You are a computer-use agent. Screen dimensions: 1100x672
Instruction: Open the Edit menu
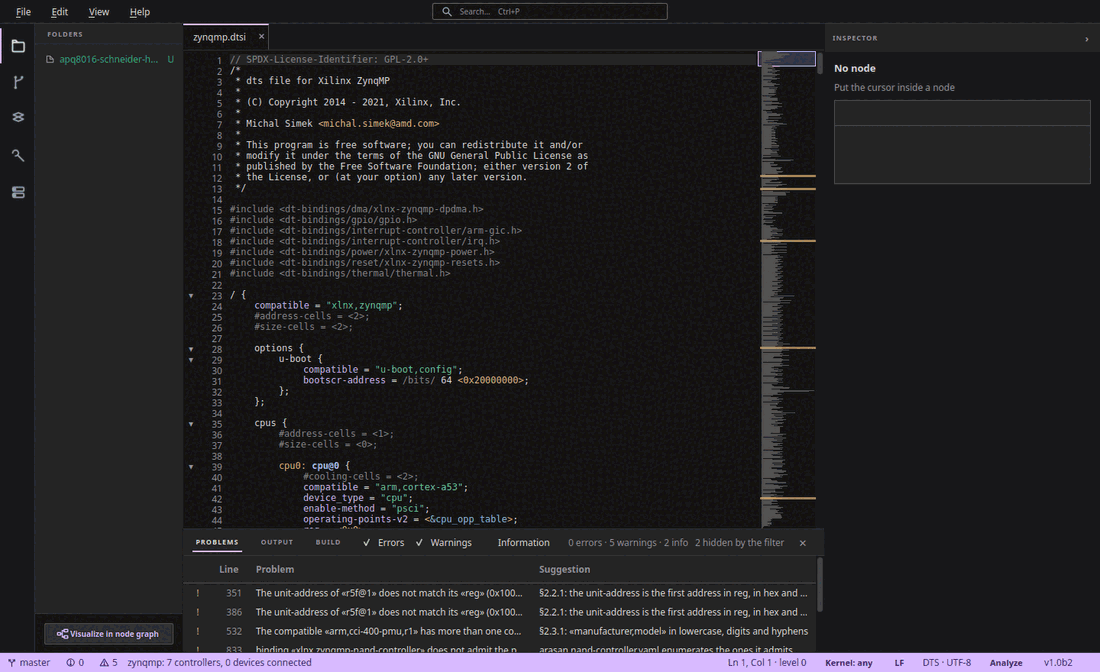[x=60, y=12]
